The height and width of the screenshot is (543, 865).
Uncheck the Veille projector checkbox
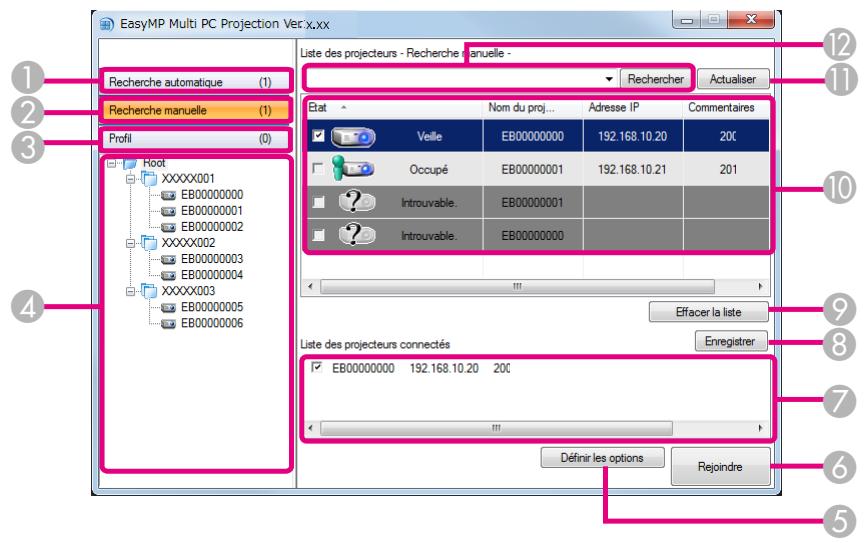point(318,135)
